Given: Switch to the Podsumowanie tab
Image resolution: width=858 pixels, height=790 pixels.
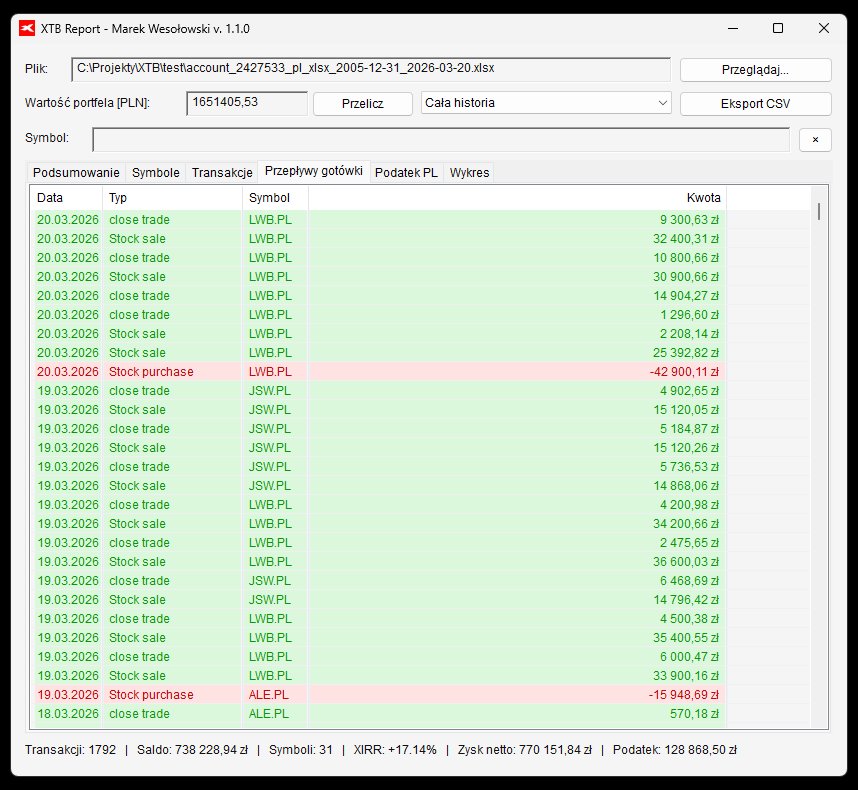Looking at the screenshot, I should point(76,172).
